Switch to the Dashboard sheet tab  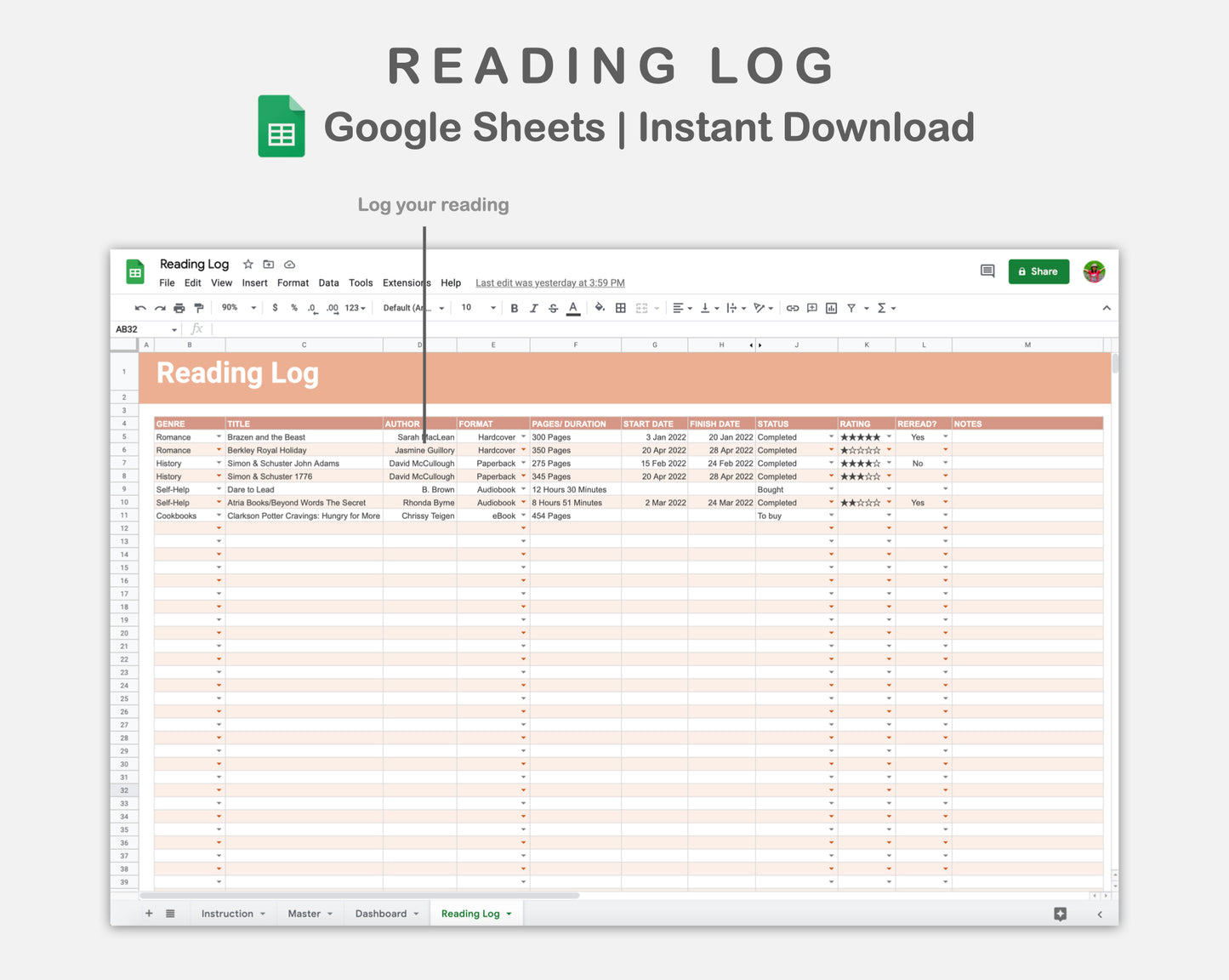tap(380, 913)
